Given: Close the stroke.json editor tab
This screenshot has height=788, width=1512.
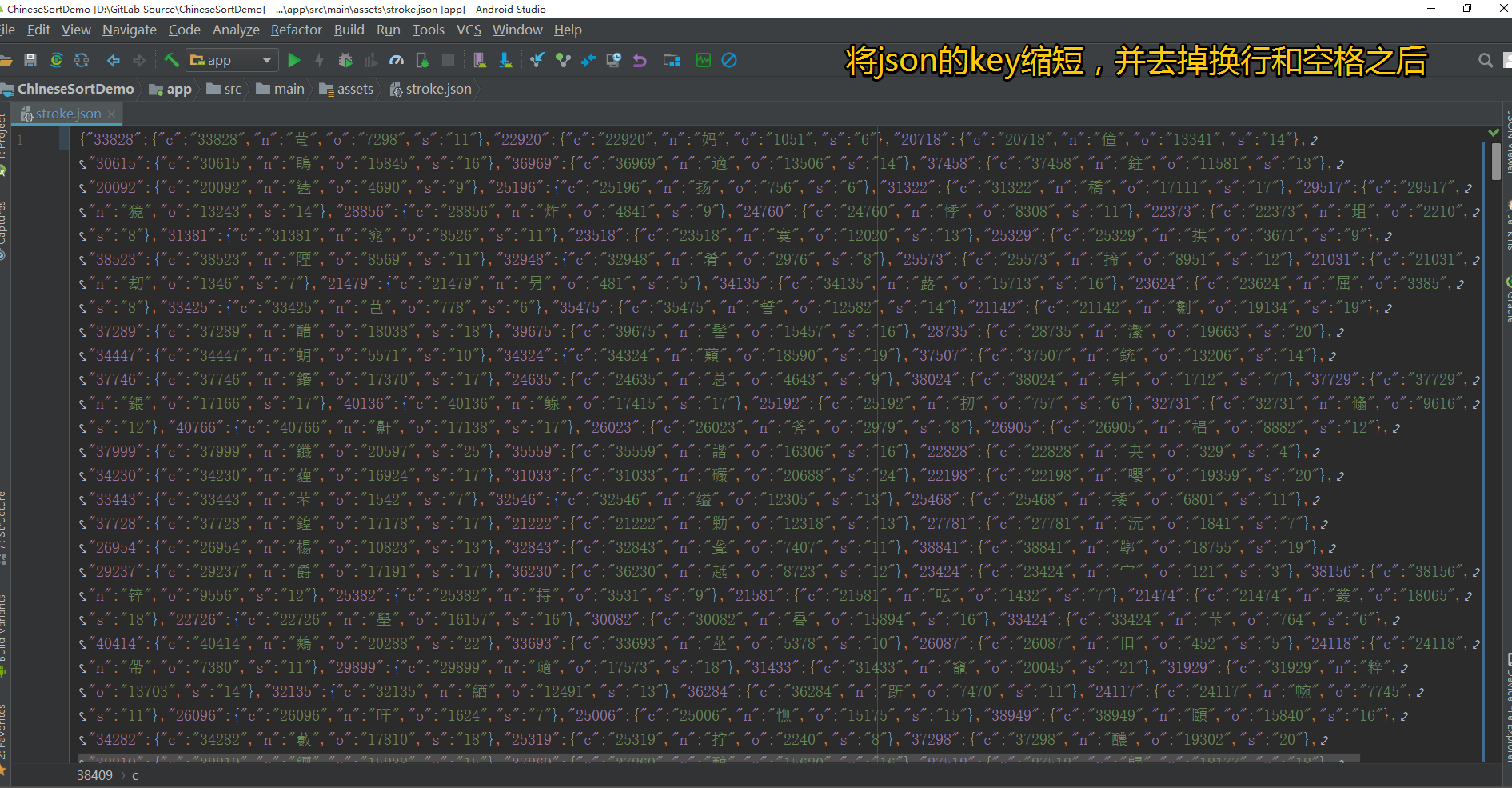Looking at the screenshot, I should click(x=111, y=114).
